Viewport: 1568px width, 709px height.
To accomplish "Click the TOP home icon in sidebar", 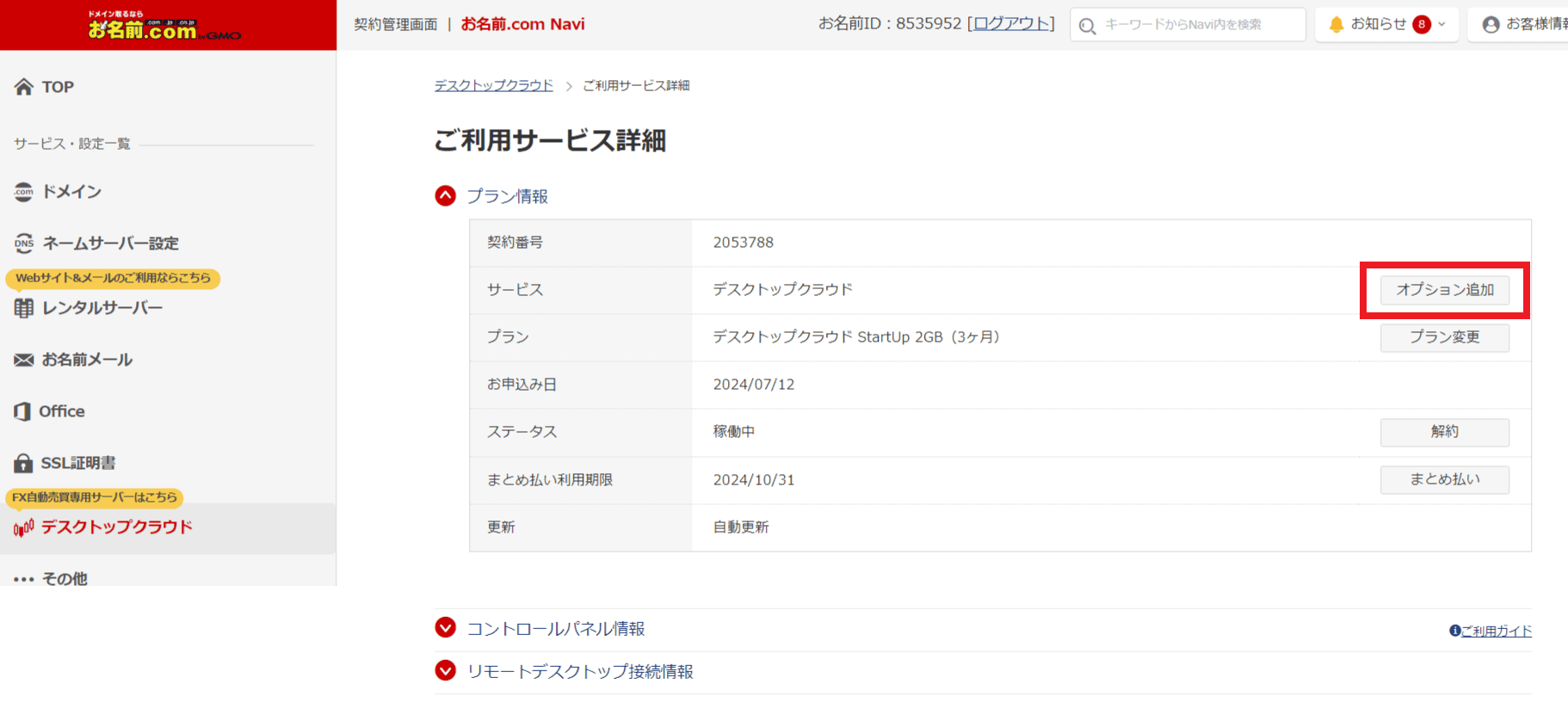I will coord(24,87).
